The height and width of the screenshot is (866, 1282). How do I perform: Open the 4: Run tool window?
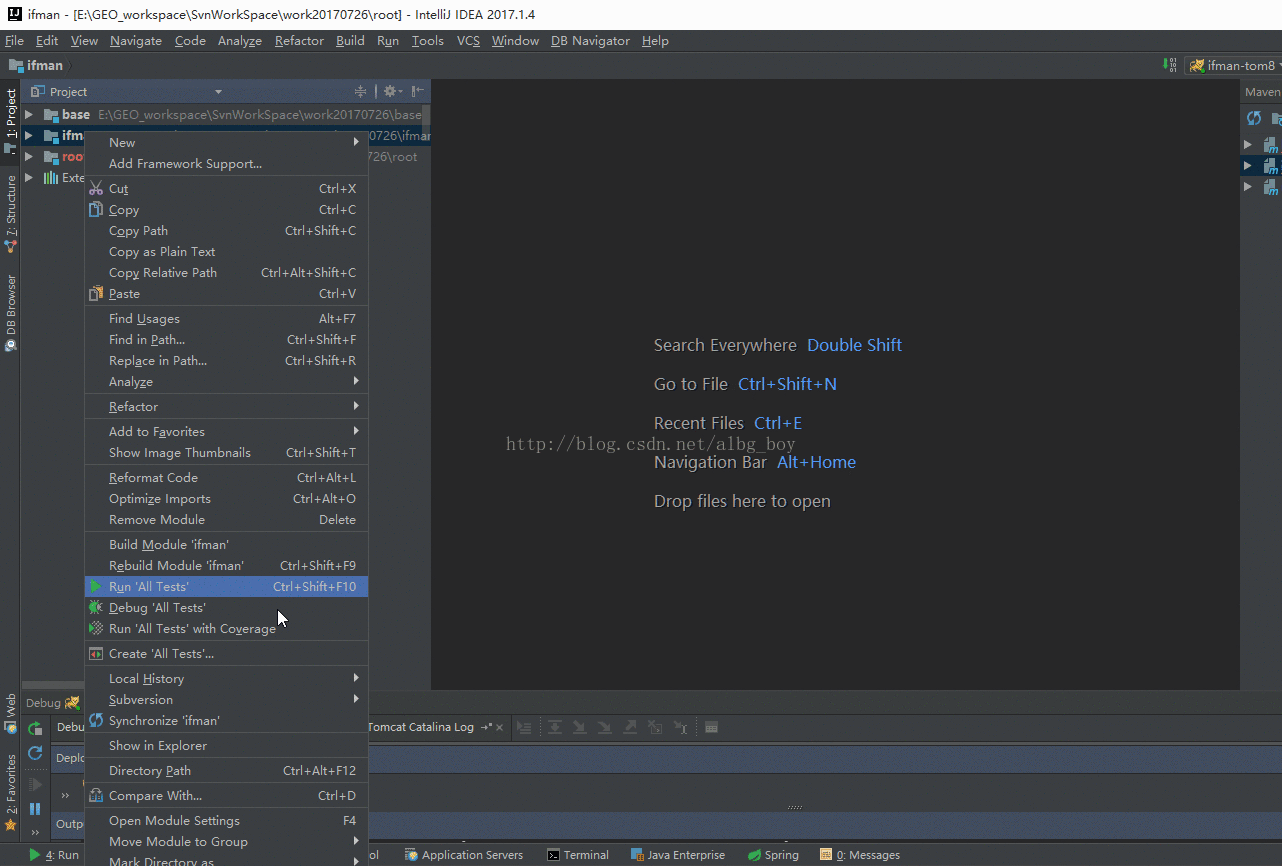[x=54, y=855]
